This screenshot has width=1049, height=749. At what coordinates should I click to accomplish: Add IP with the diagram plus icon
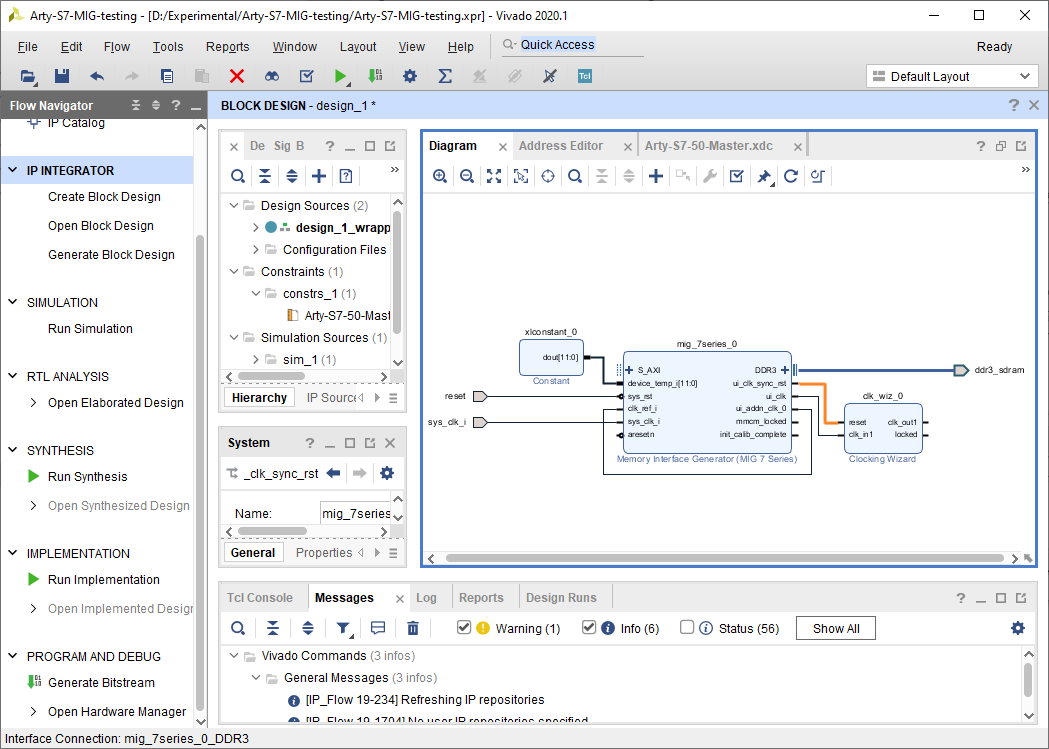click(x=656, y=176)
